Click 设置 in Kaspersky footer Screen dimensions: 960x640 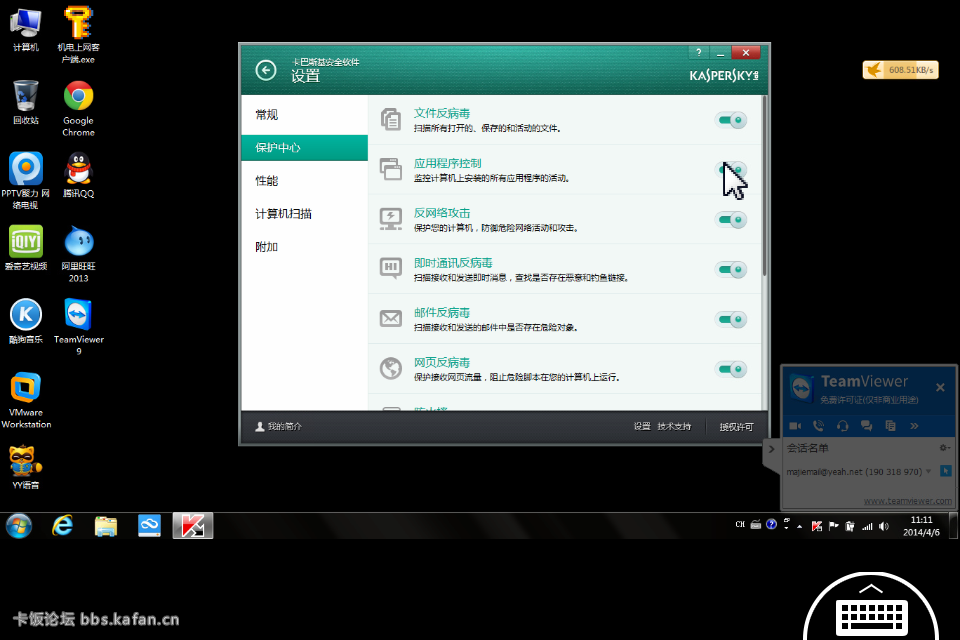coord(642,426)
